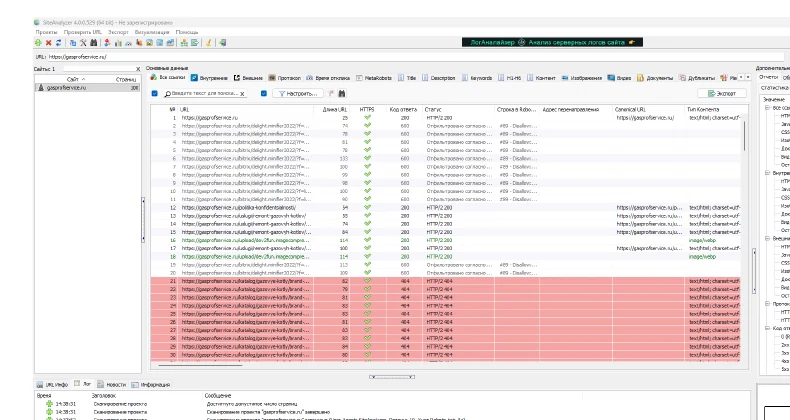790x420 pixels.
Task: Switch to the Контент tab
Action: point(541,78)
